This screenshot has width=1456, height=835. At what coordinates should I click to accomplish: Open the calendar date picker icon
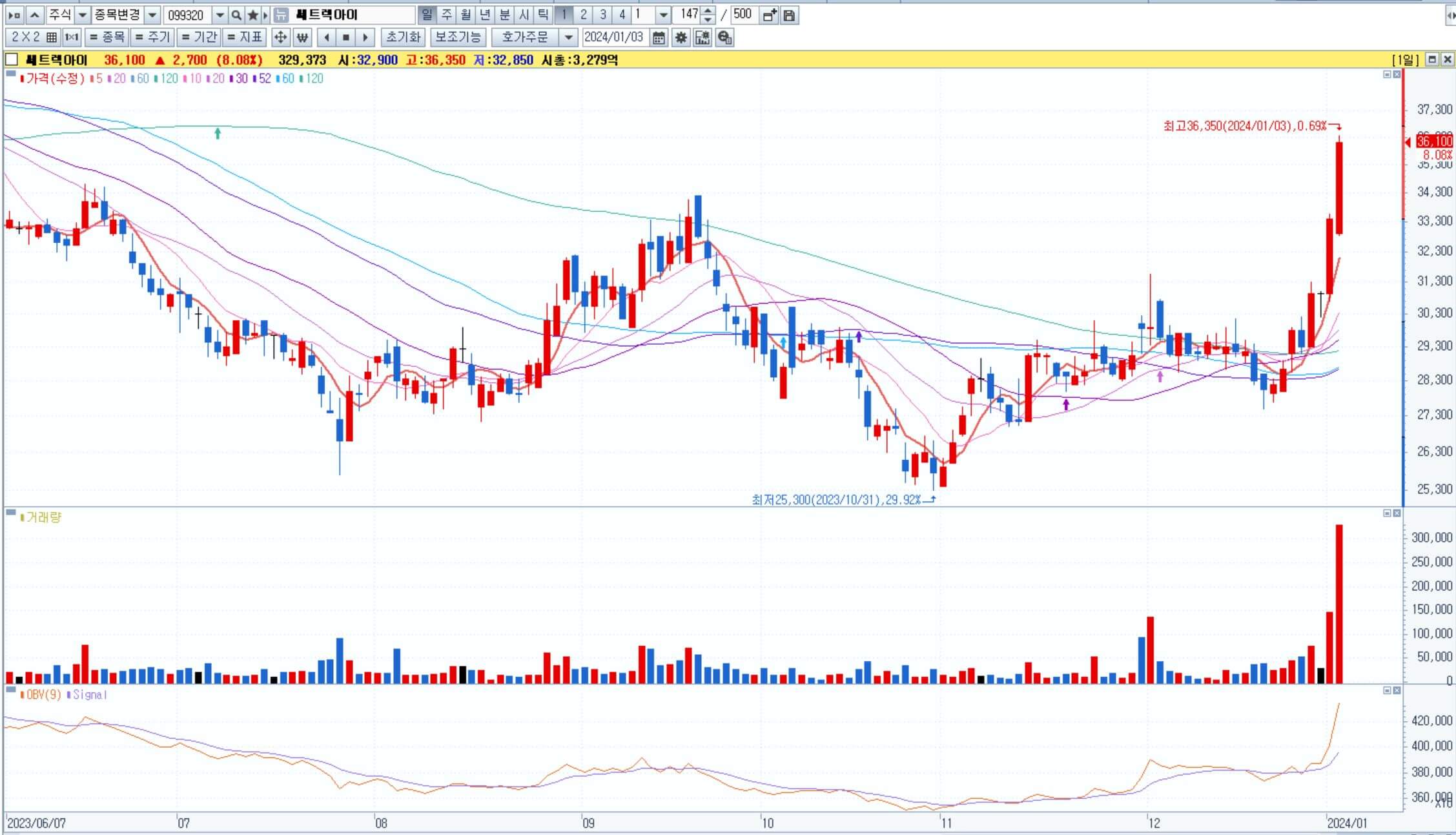click(x=658, y=37)
